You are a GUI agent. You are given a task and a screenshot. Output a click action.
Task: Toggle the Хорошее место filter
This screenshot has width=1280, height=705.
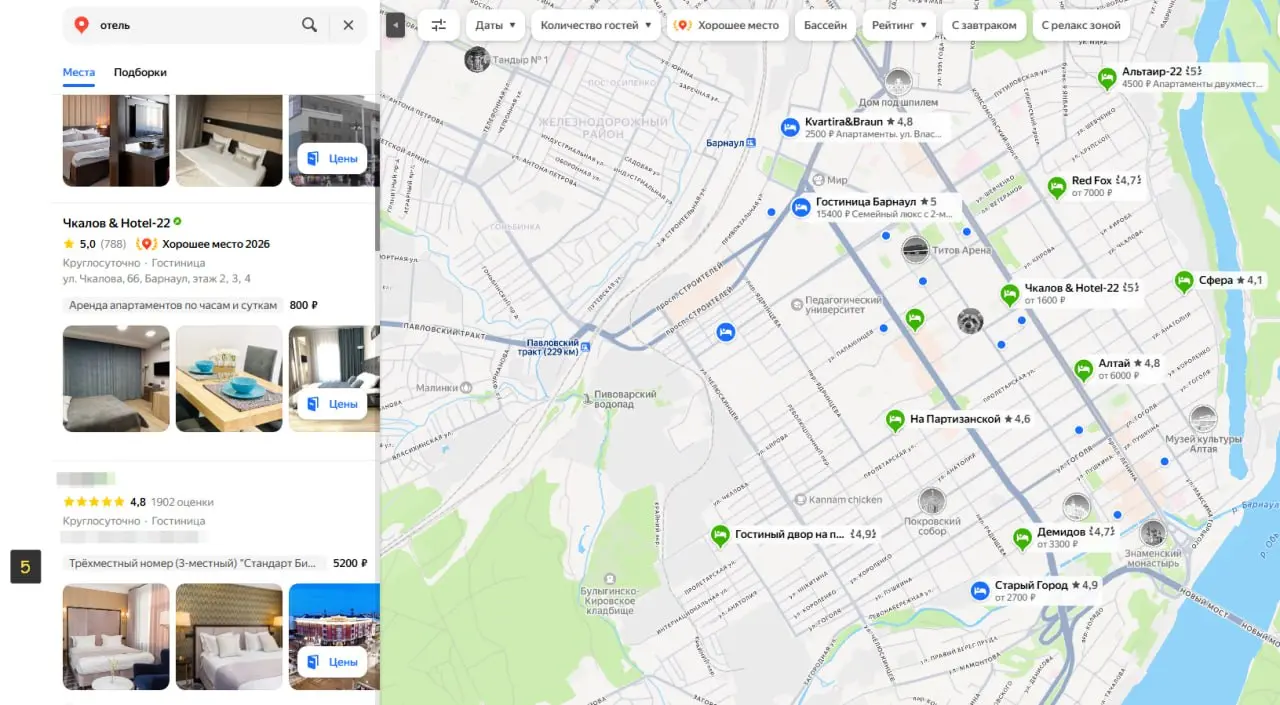click(728, 25)
